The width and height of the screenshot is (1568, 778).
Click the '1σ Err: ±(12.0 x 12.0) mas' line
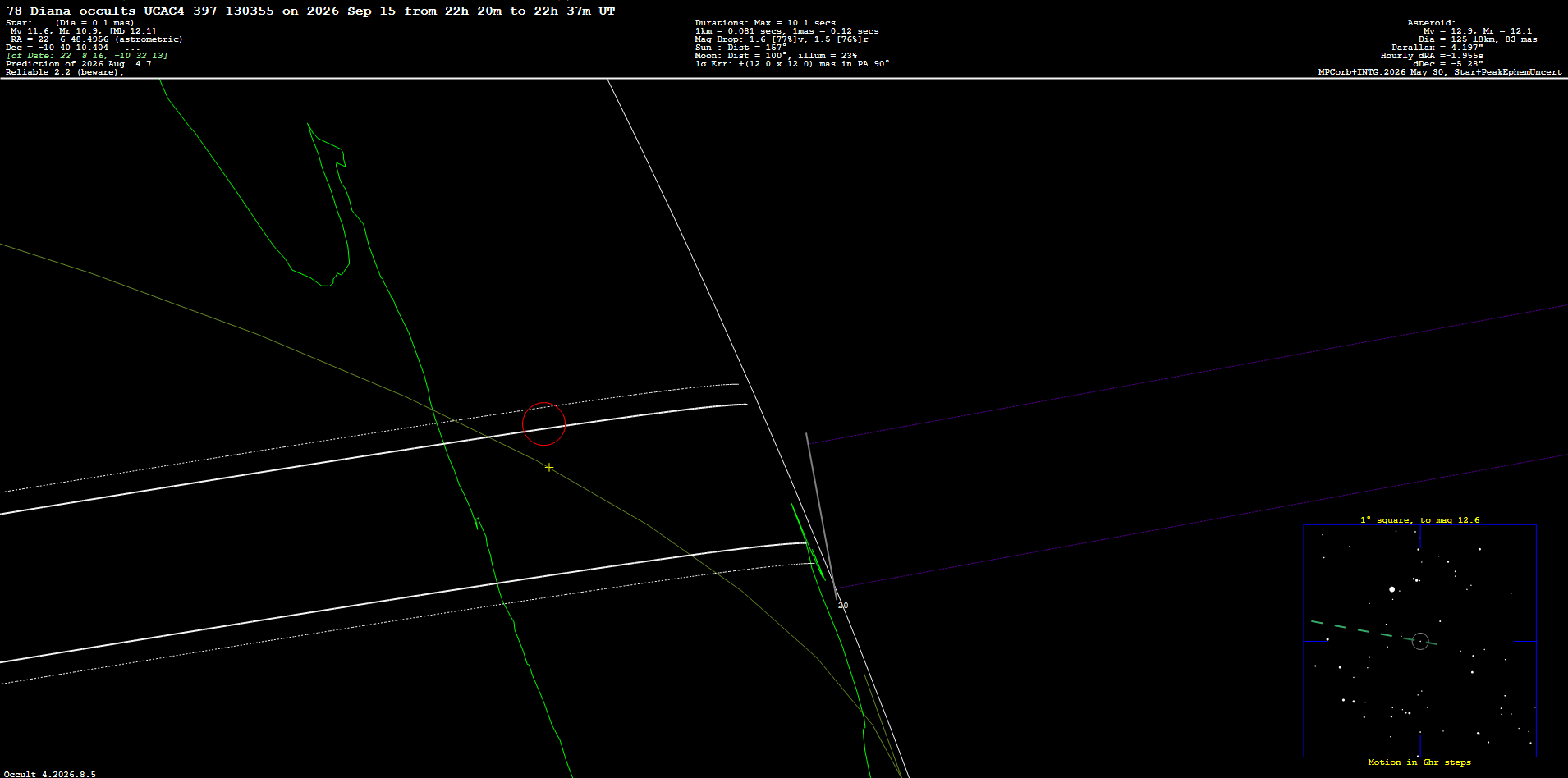[x=791, y=64]
